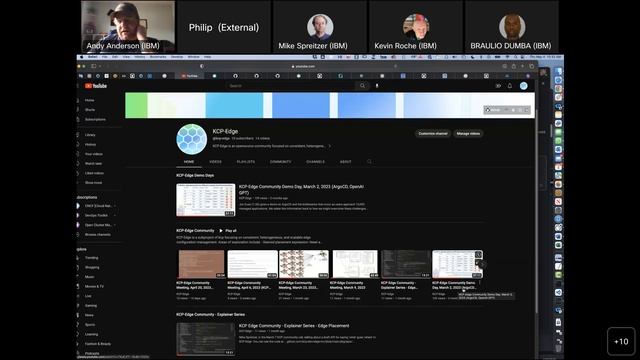This screenshot has width=640, height=360.
Task: Open the Apple menu
Action: click(82, 57)
